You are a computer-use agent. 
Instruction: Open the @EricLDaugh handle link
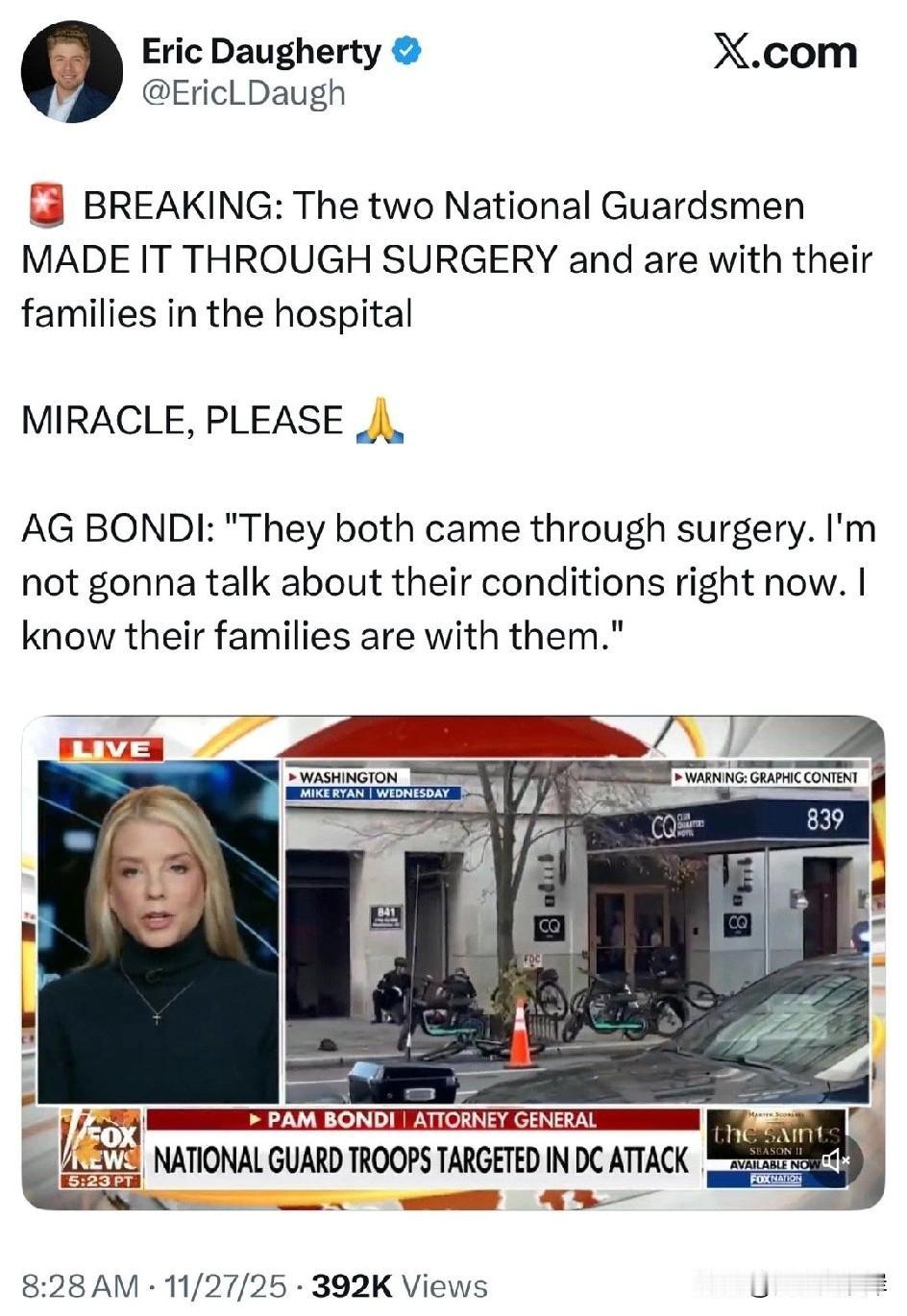tap(243, 92)
